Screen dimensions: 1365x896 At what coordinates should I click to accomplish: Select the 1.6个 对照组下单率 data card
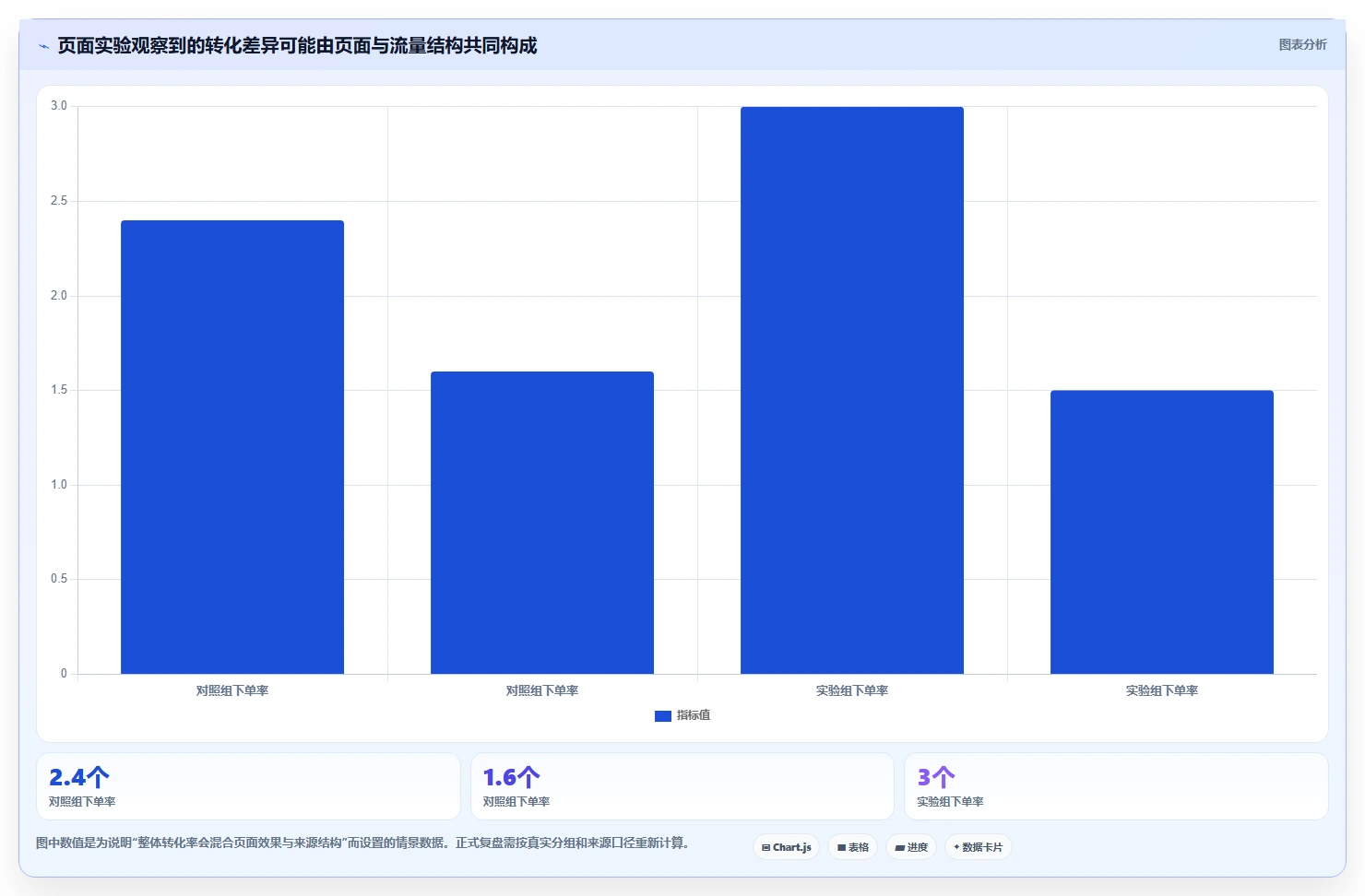(x=682, y=786)
